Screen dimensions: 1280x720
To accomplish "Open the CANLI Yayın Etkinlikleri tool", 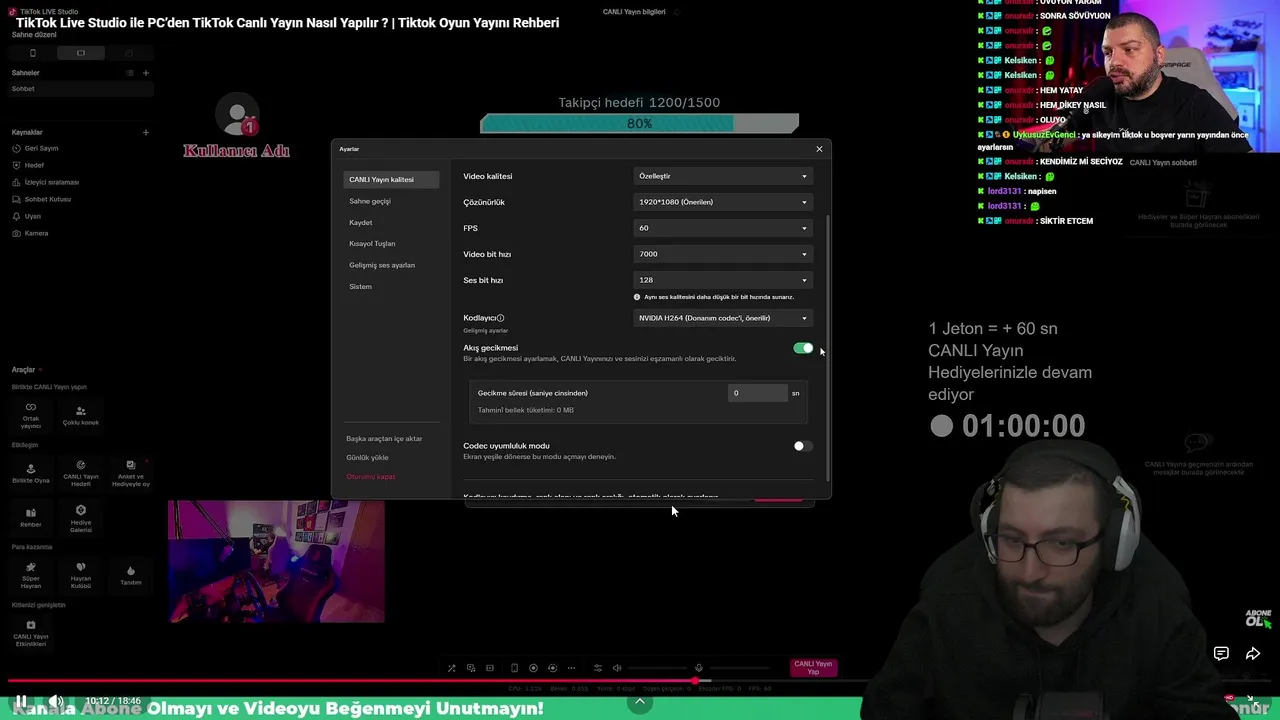I will 31,632.
